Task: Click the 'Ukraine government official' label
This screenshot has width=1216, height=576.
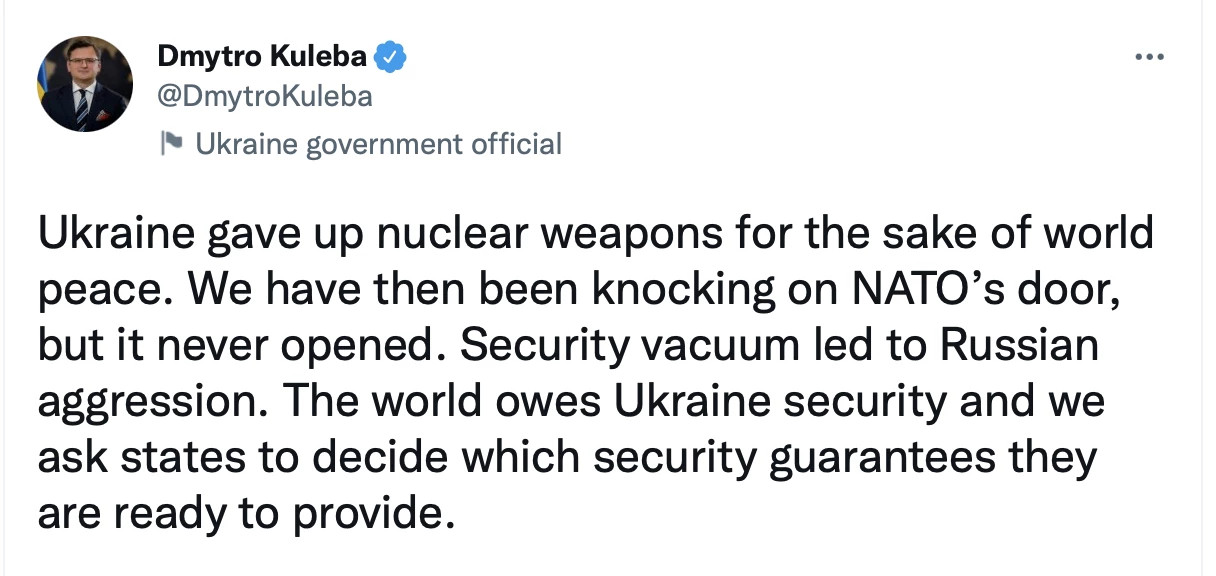Action: click(x=378, y=144)
